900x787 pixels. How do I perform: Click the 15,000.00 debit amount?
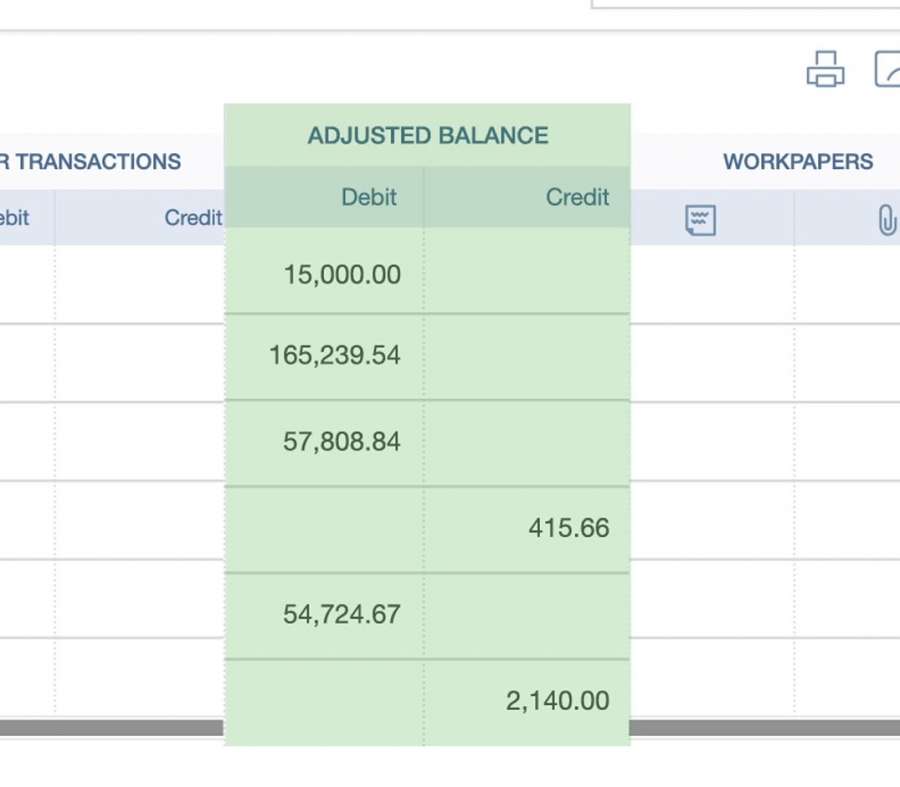(x=342, y=274)
